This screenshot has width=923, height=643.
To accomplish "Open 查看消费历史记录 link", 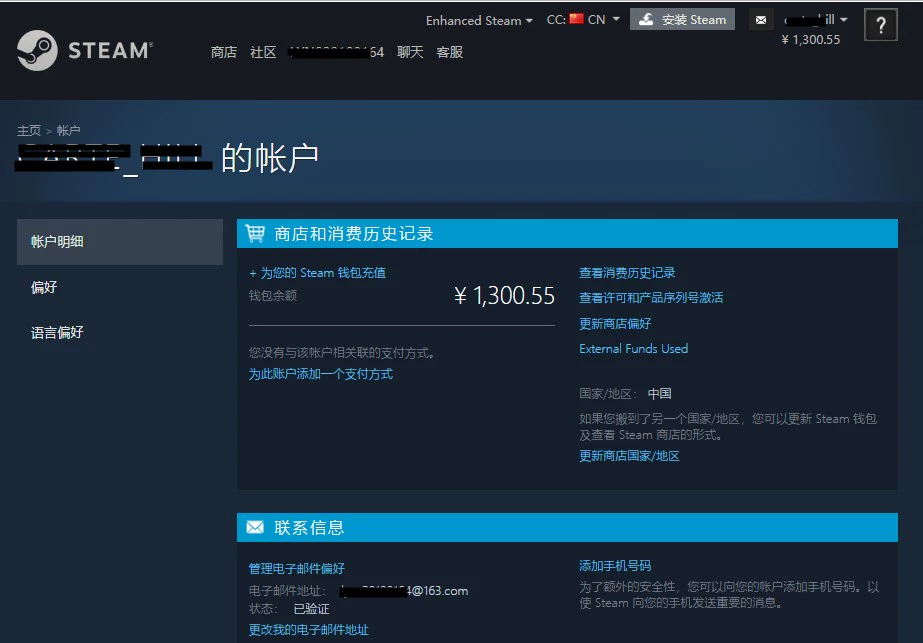I will tap(627, 273).
